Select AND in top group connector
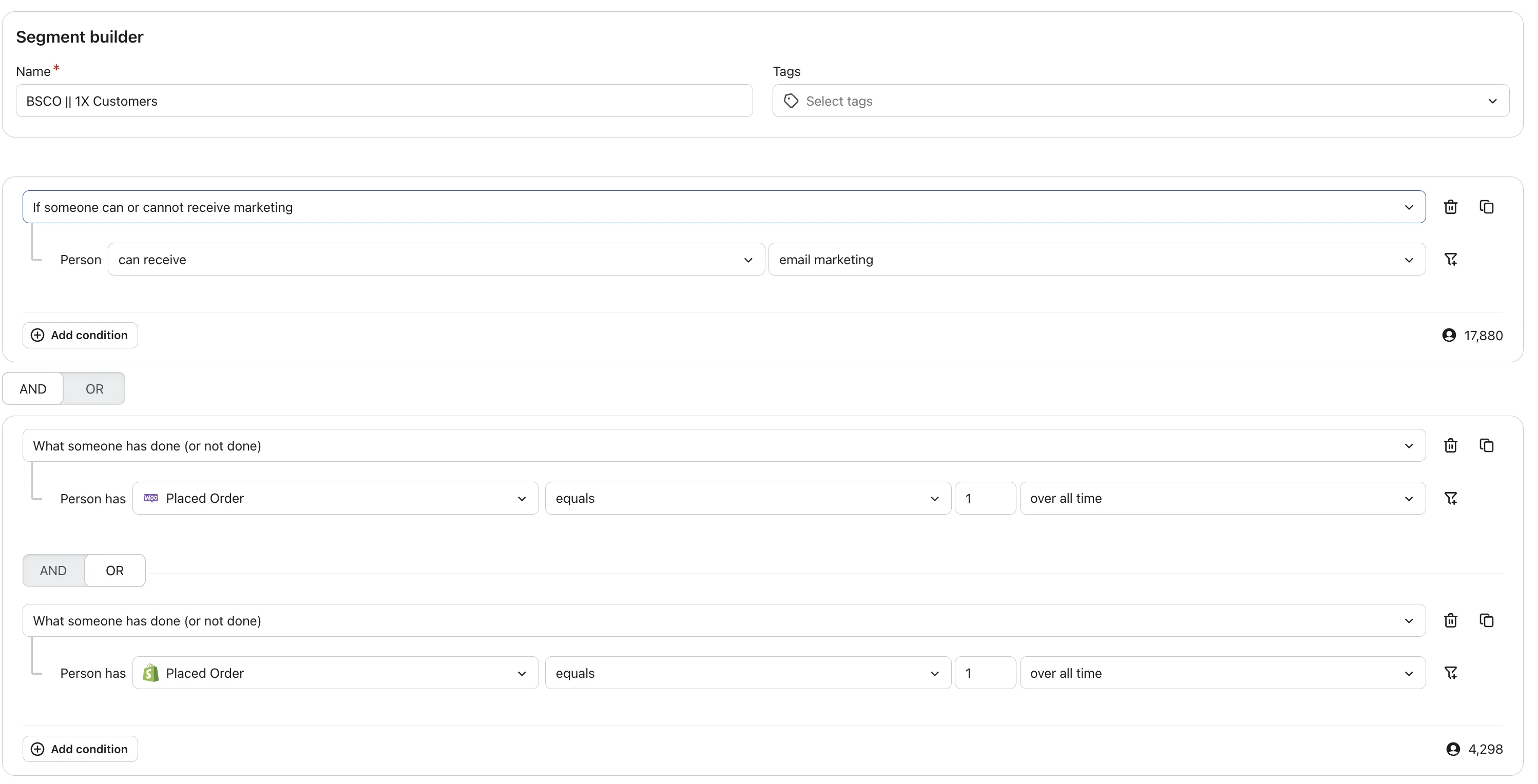Viewport: 1538px width, 784px height. click(x=33, y=389)
